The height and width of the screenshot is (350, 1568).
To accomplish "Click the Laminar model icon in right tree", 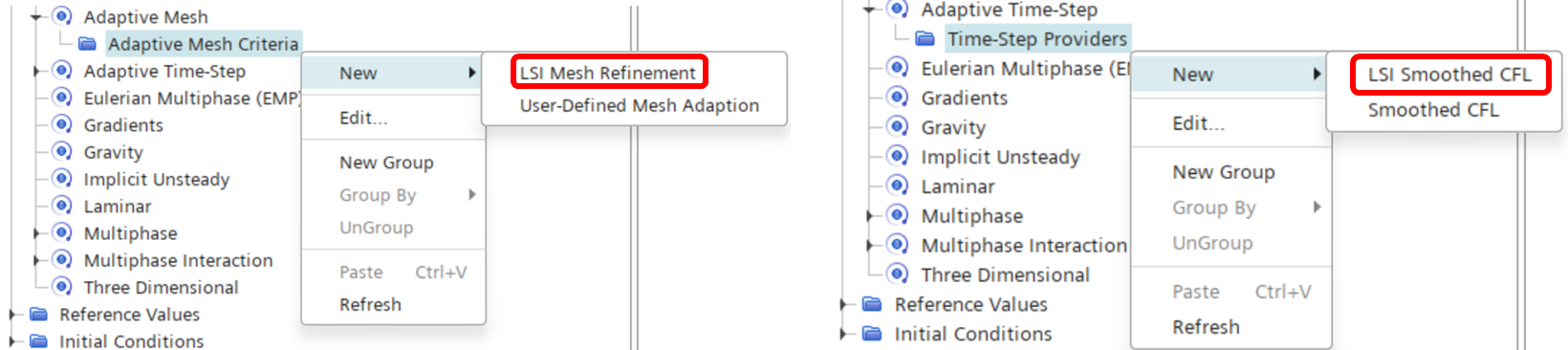I will (898, 186).
